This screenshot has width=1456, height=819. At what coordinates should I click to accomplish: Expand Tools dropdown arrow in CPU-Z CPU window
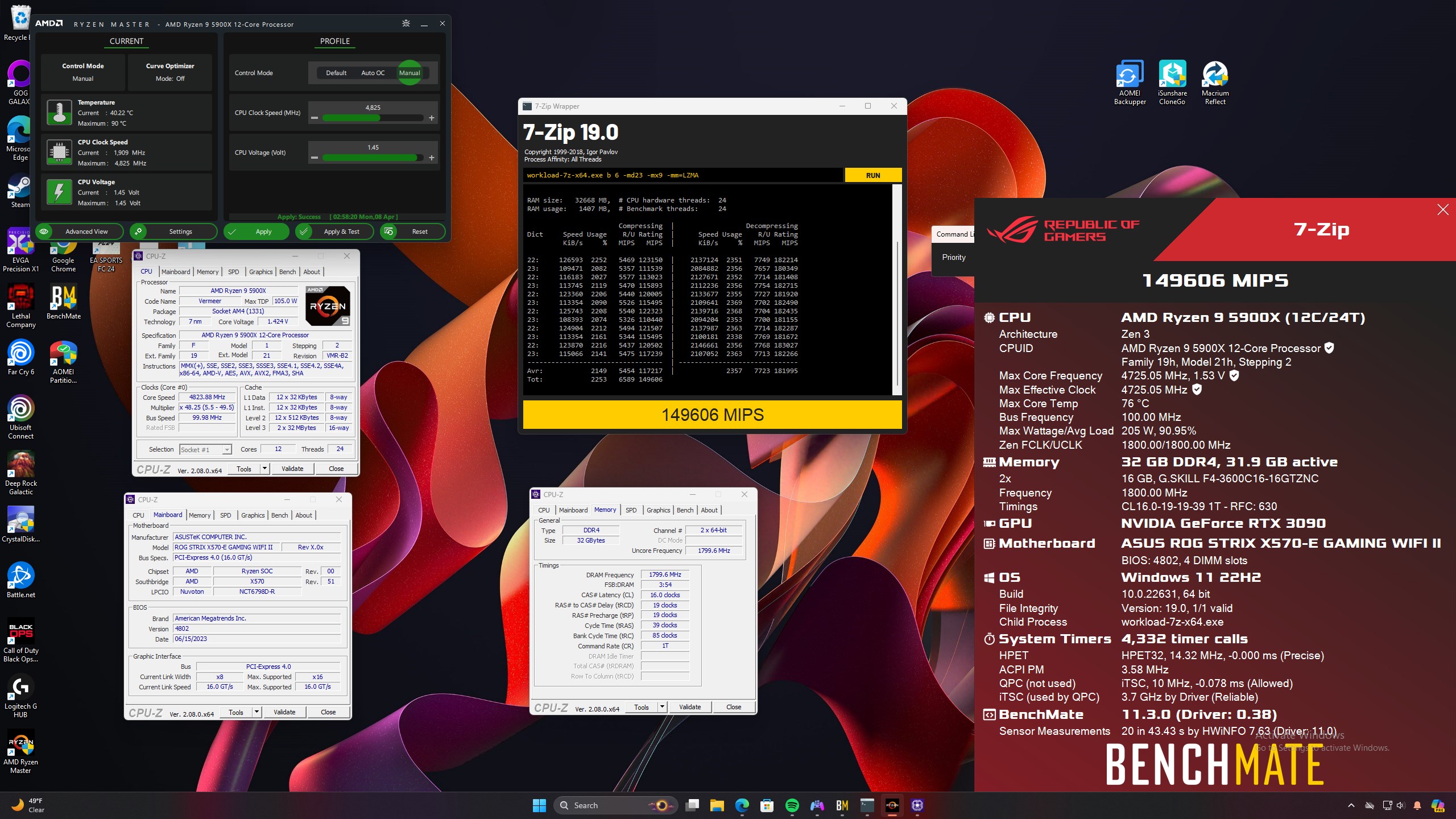coord(264,469)
